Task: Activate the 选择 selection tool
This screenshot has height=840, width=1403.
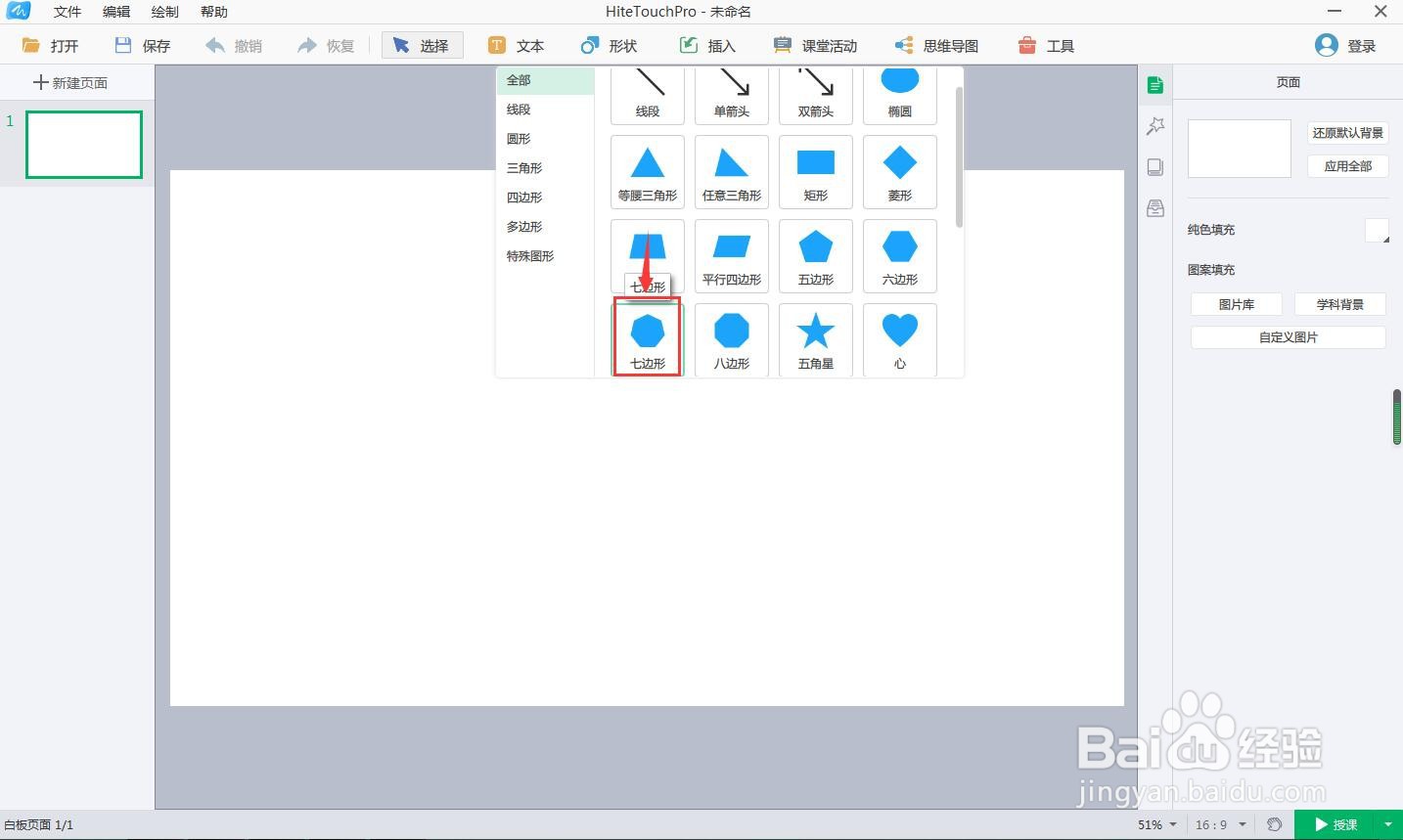Action: coord(422,46)
